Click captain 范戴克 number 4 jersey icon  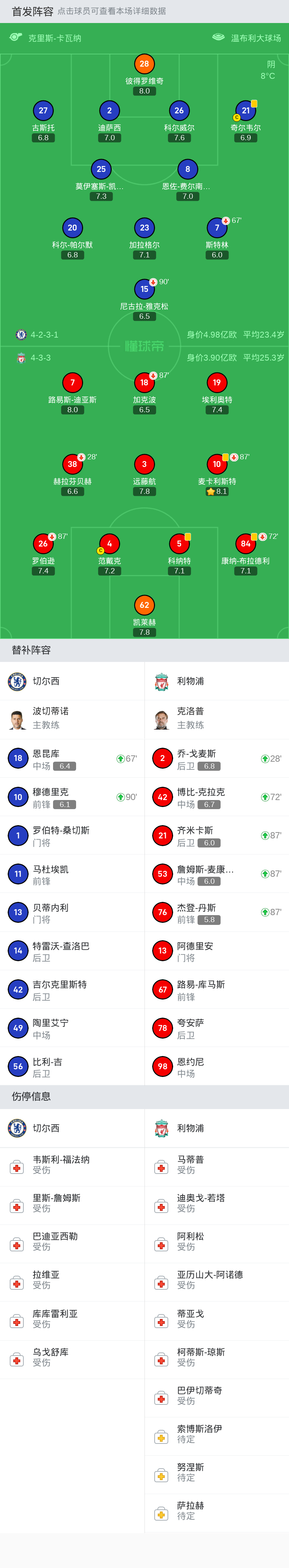pyautogui.click(x=109, y=544)
